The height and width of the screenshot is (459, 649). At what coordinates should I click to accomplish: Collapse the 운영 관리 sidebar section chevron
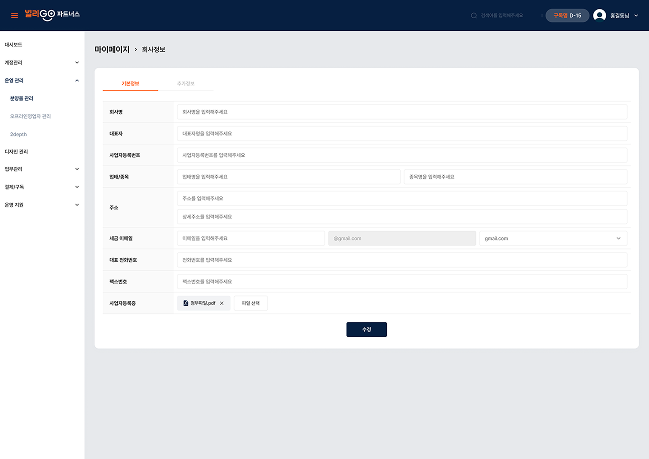[x=77, y=80]
